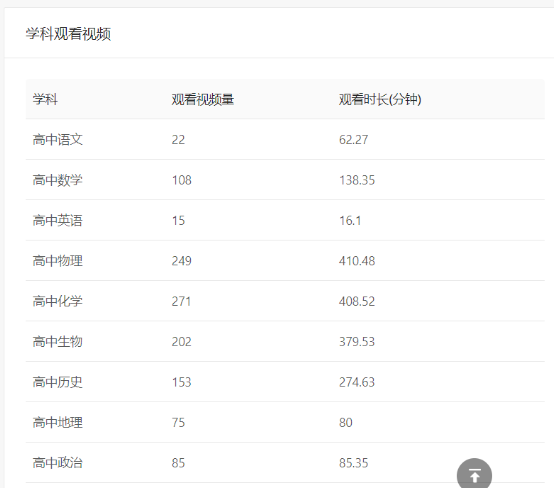Click video count 108 for 高中数学
The image size is (554, 488).
pos(182,180)
